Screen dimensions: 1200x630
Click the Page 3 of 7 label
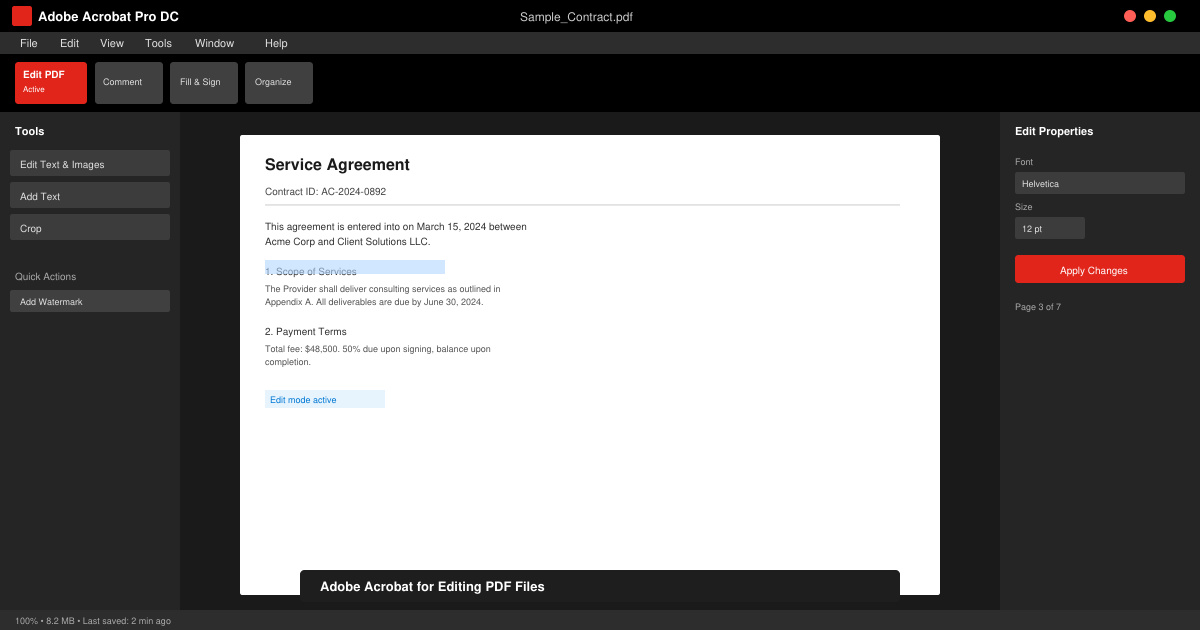click(x=1038, y=307)
